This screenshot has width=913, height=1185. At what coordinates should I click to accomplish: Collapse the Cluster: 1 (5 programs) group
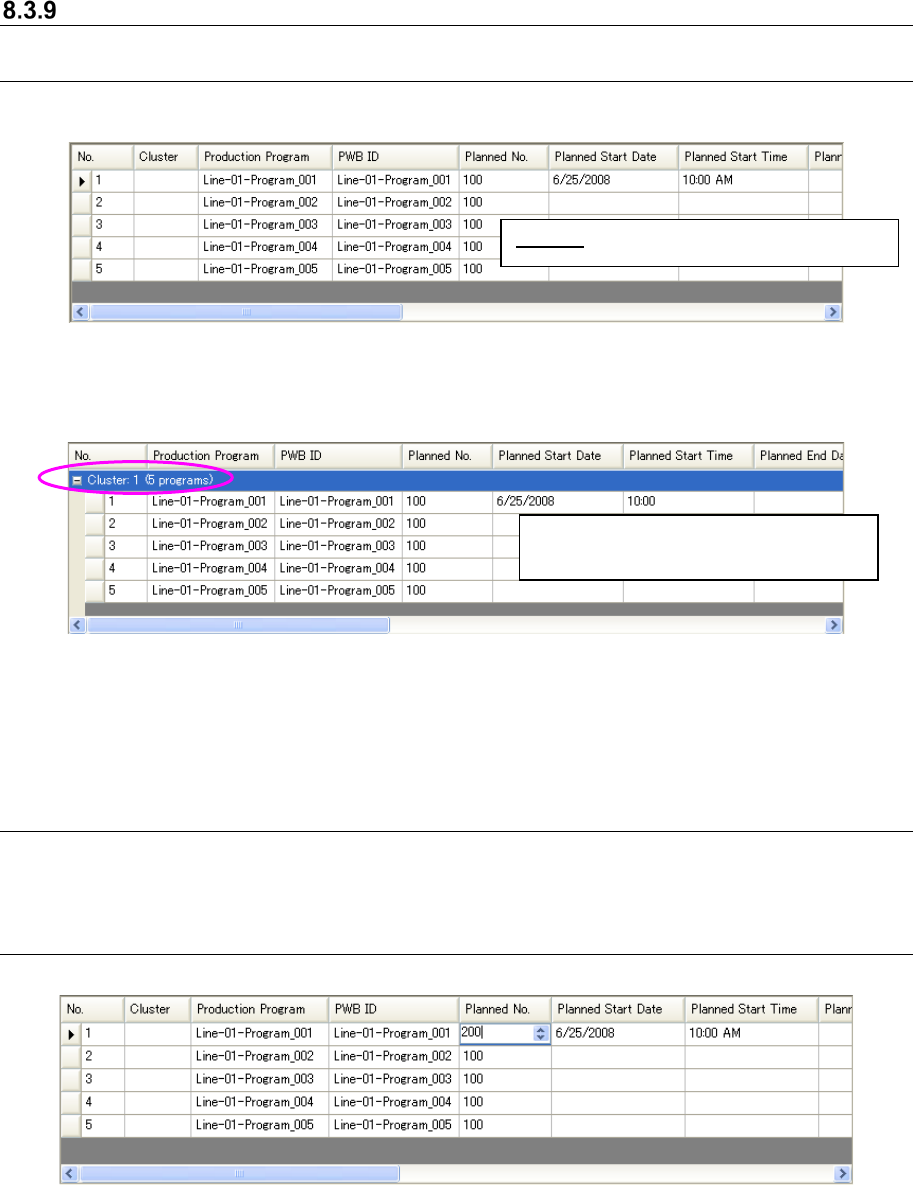tap(77, 481)
